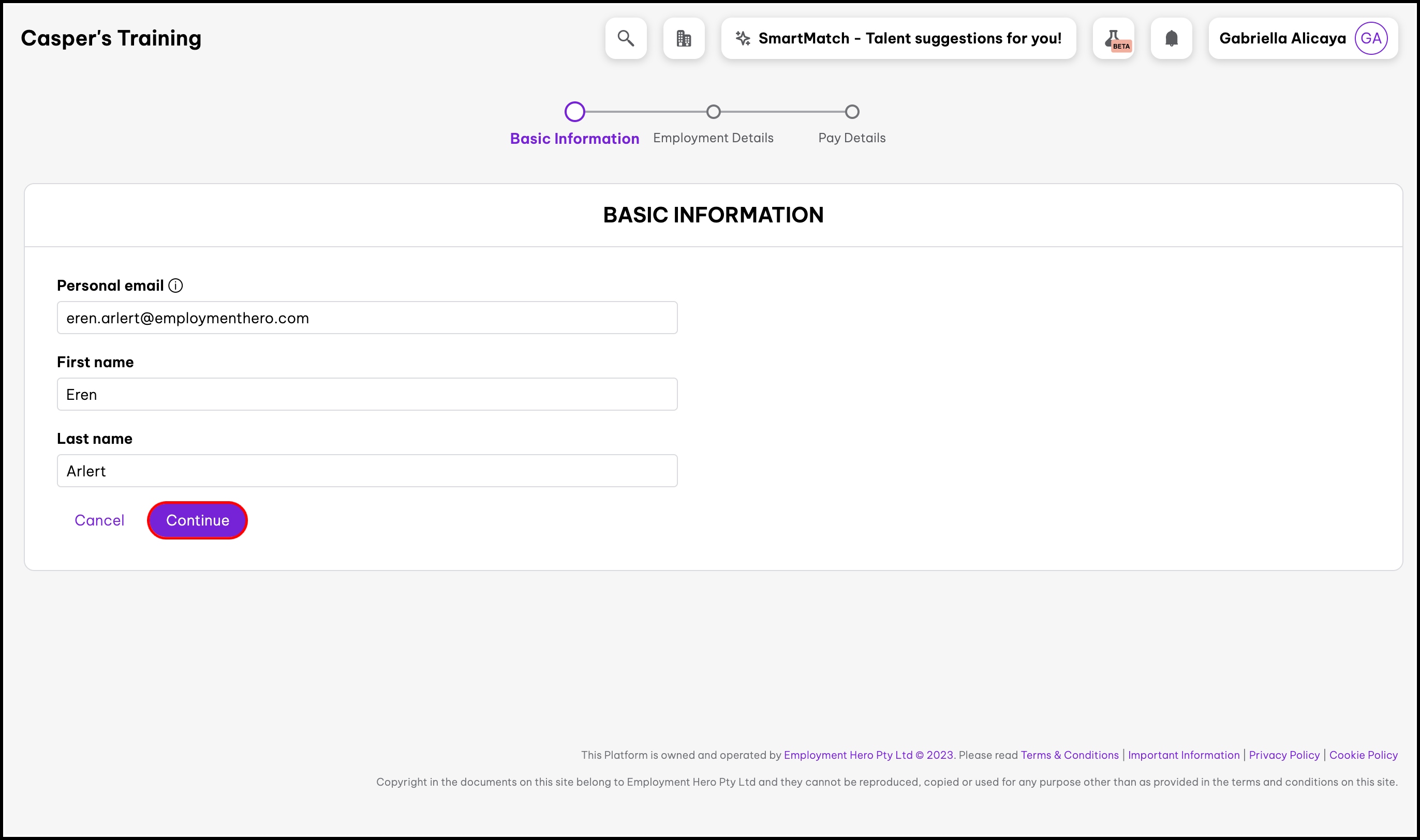Open the organisation building icon
The height and width of the screenshot is (840, 1420).
click(x=684, y=38)
